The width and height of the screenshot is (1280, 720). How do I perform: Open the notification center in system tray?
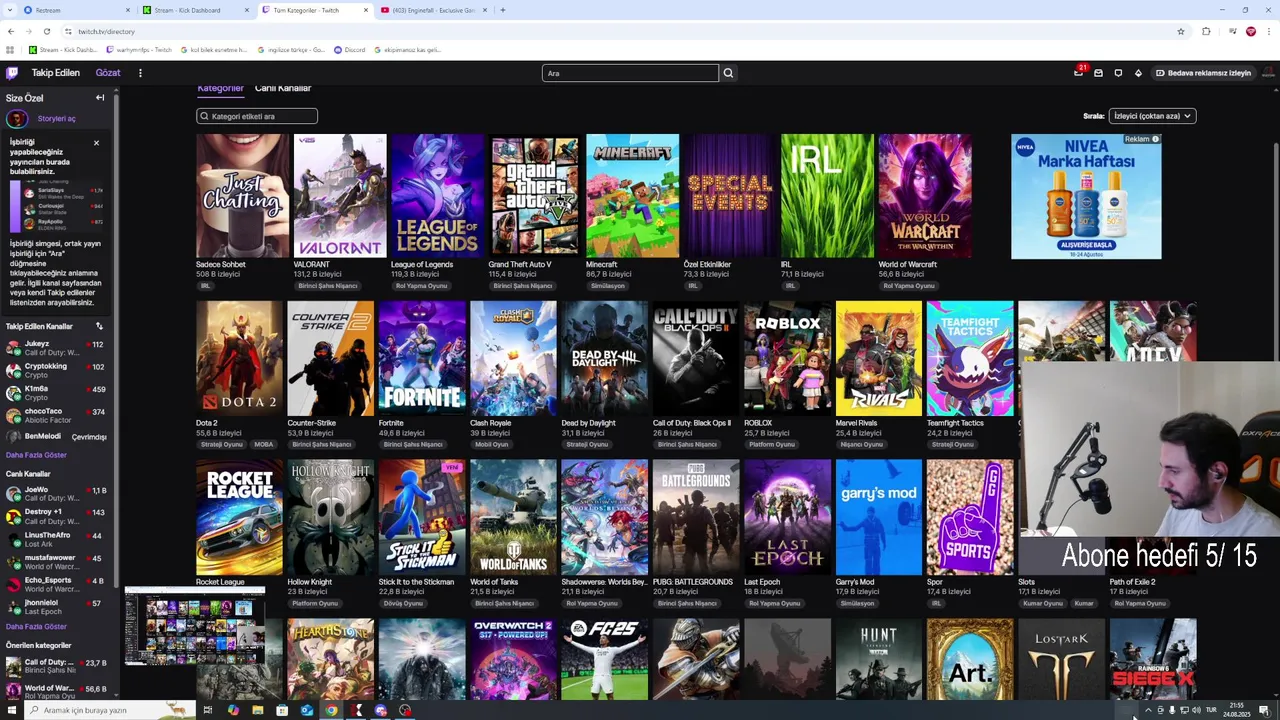pyautogui.click(x=1264, y=710)
